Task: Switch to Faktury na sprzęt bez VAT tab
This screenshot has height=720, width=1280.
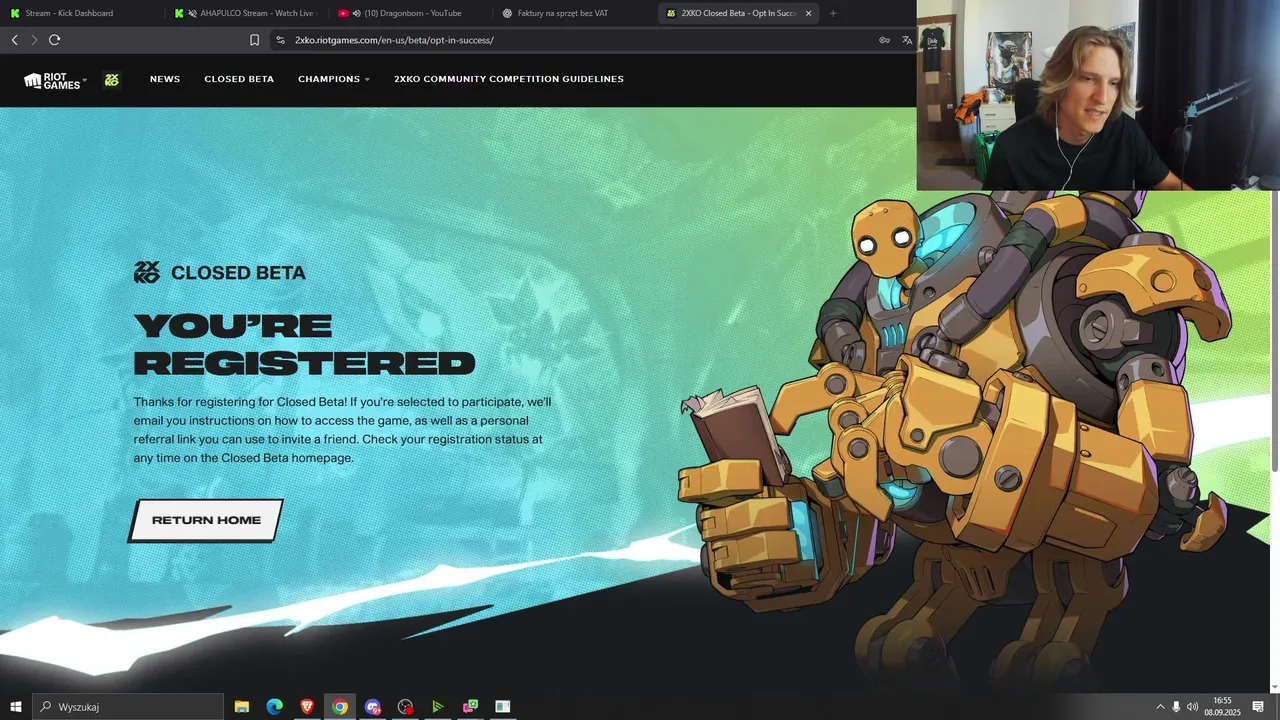Action: coord(572,13)
